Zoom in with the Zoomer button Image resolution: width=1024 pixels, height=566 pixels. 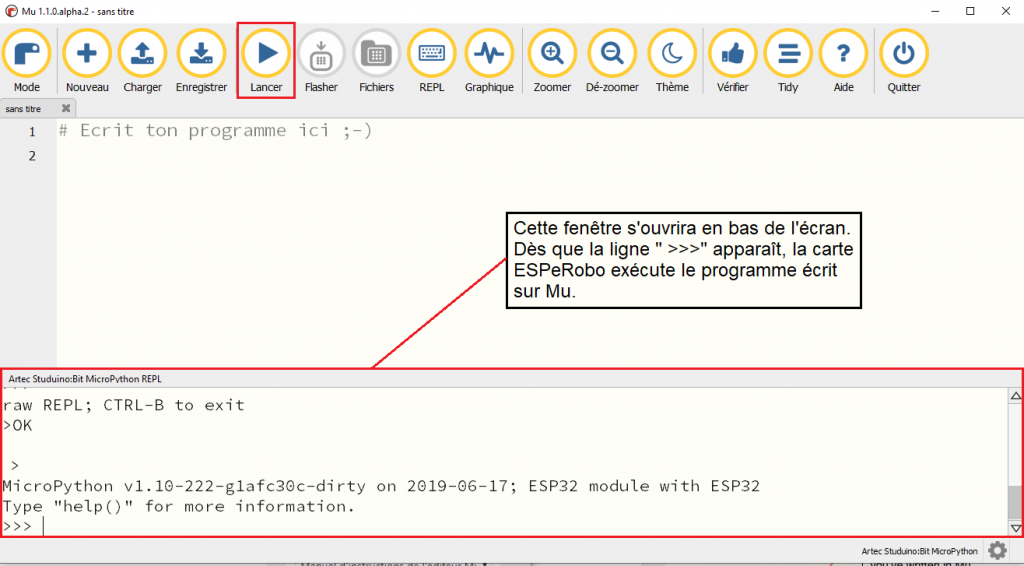[x=552, y=55]
